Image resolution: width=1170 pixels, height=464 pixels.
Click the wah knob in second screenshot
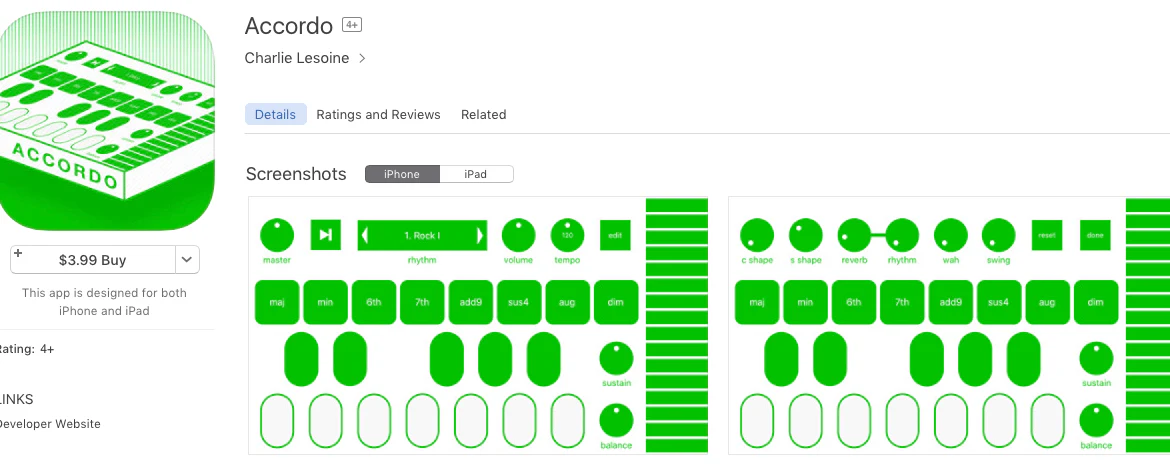pos(950,236)
